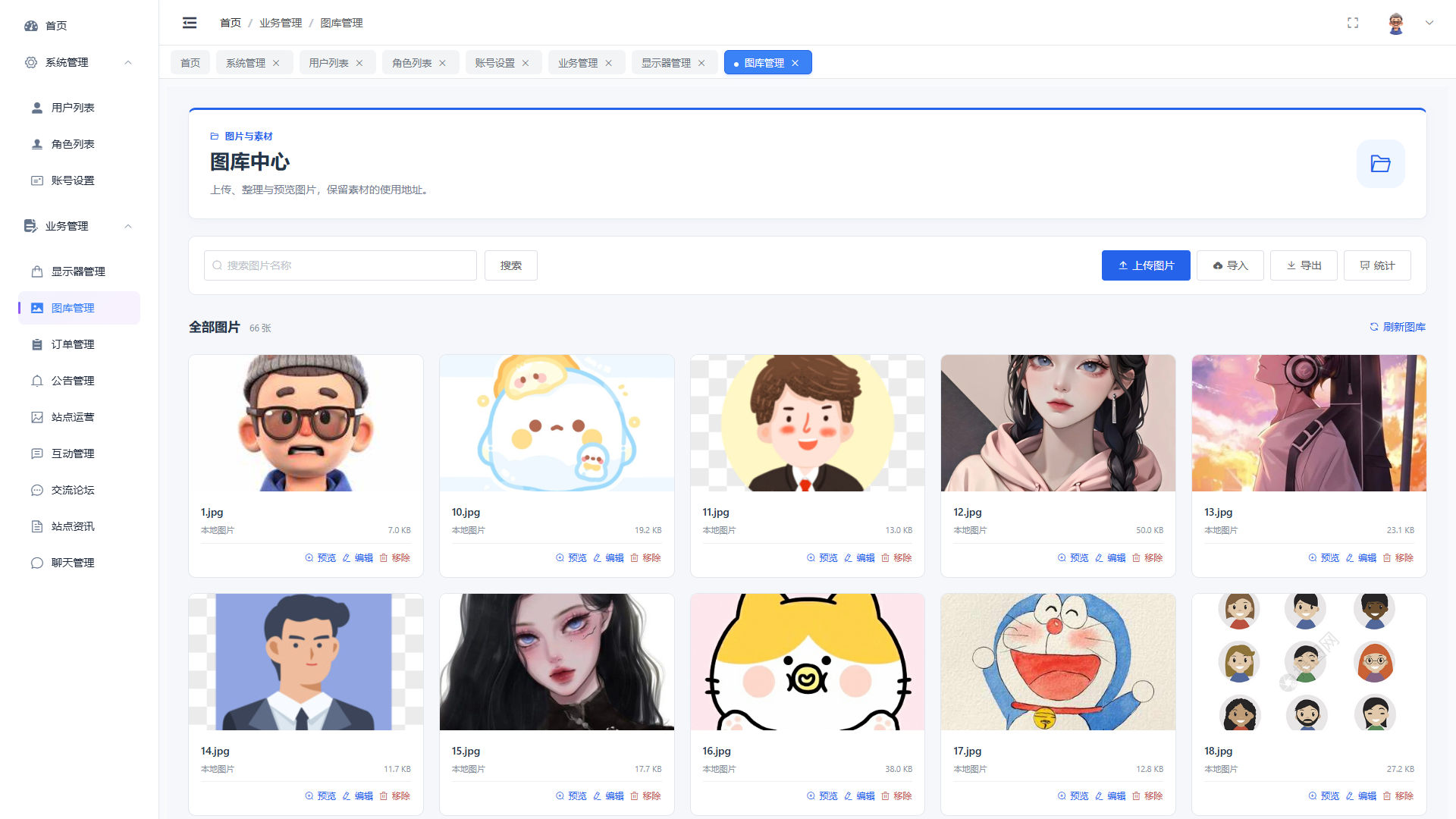The height and width of the screenshot is (819, 1456).
Task: Close the 业务管理 tab
Action: click(x=608, y=63)
